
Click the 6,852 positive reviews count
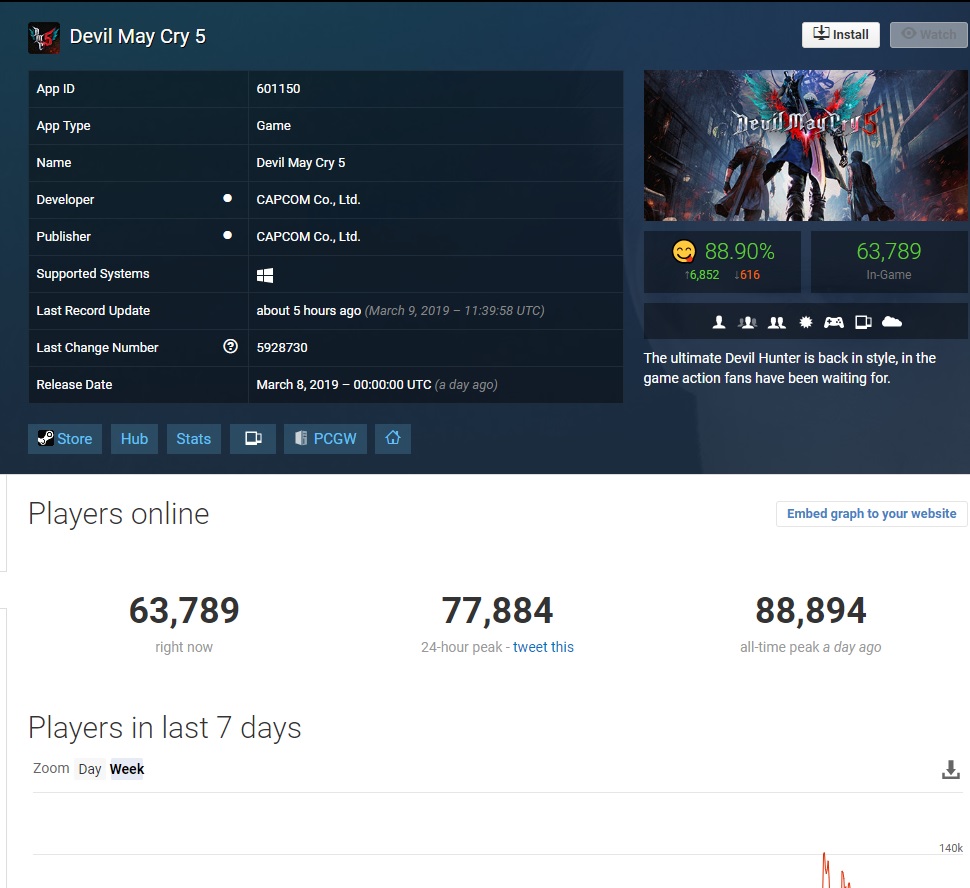[702, 275]
